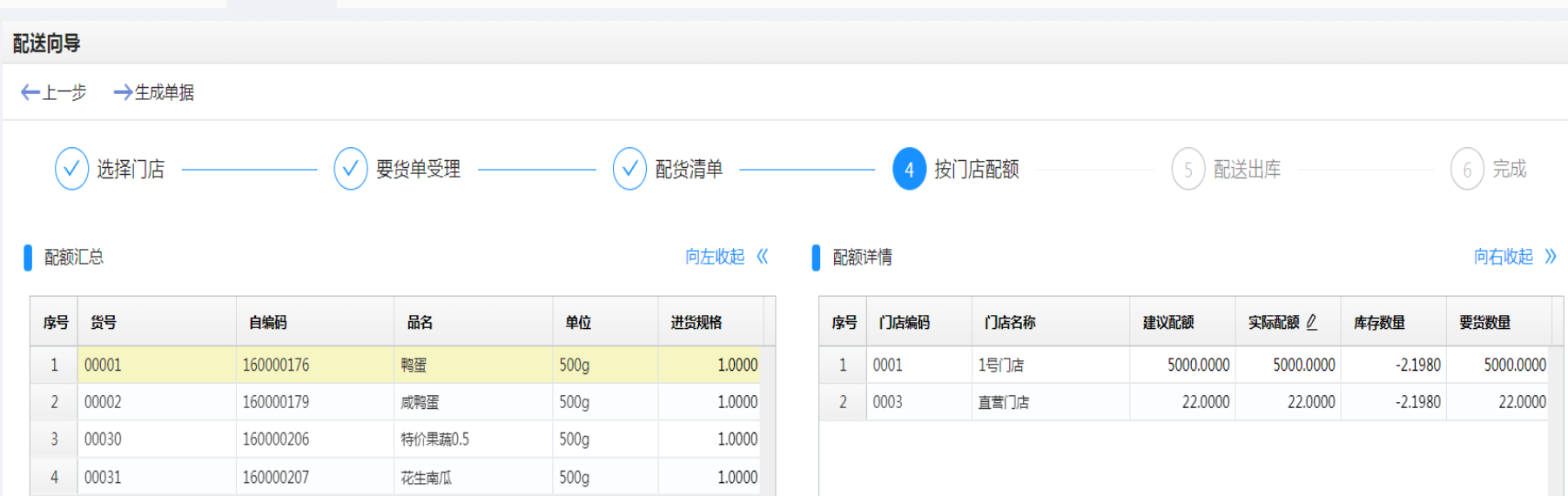The image size is (1568, 496).
Task: Select the 咸鸭蛋 row with code 00002
Action: [396, 402]
